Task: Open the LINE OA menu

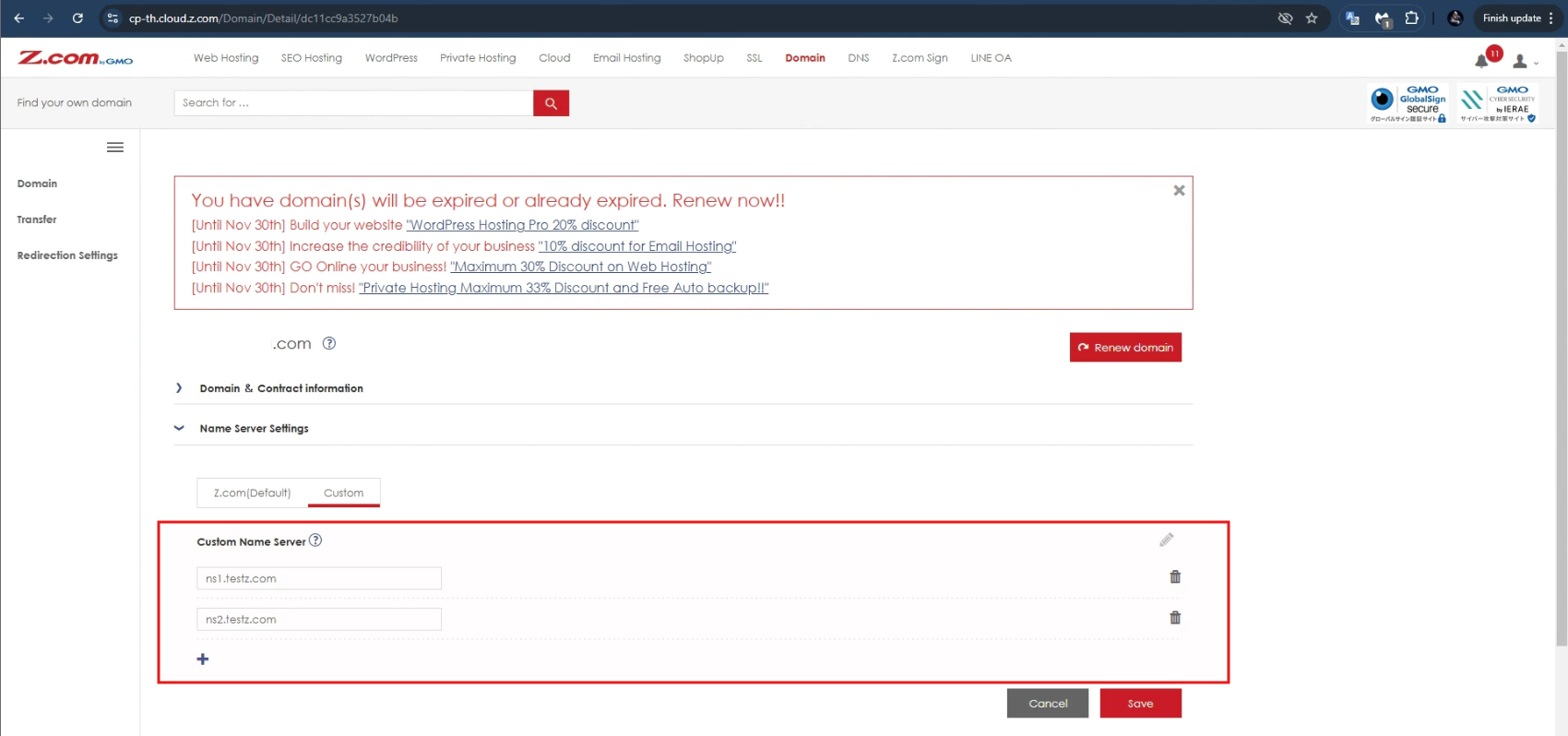Action: pos(991,58)
